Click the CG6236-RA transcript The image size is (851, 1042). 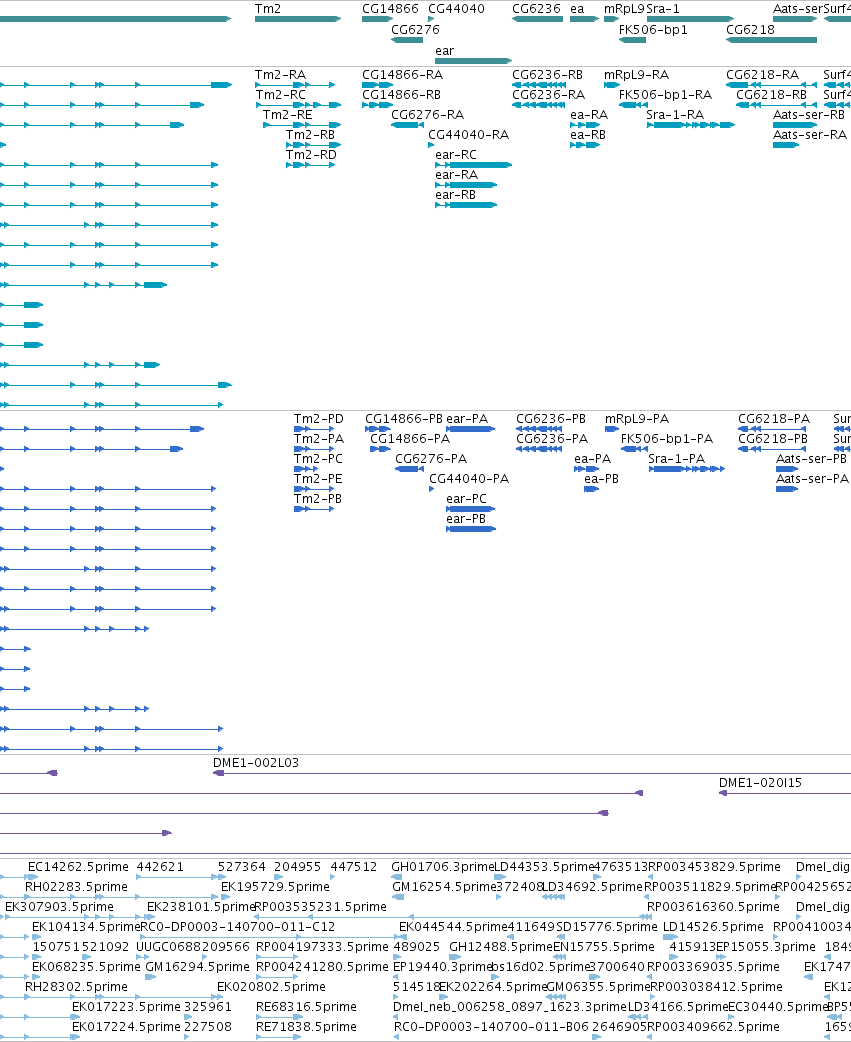[539, 105]
